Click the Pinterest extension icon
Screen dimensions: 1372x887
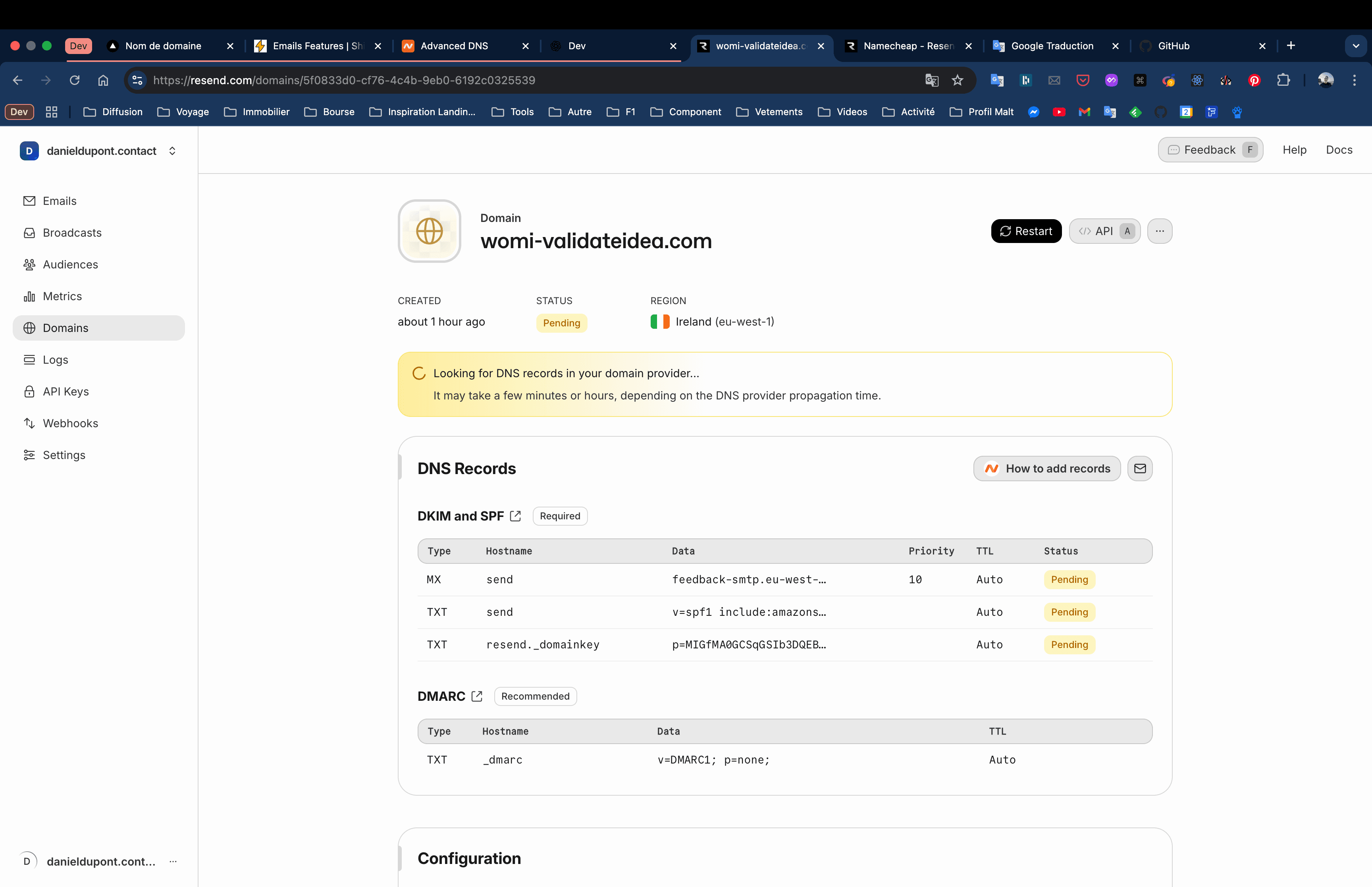[1254, 80]
